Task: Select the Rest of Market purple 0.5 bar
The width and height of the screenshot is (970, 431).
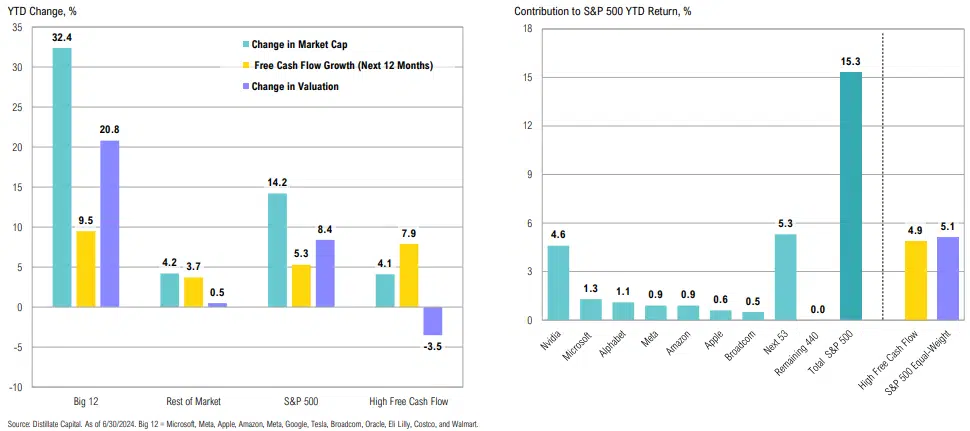Action: [x=217, y=305]
